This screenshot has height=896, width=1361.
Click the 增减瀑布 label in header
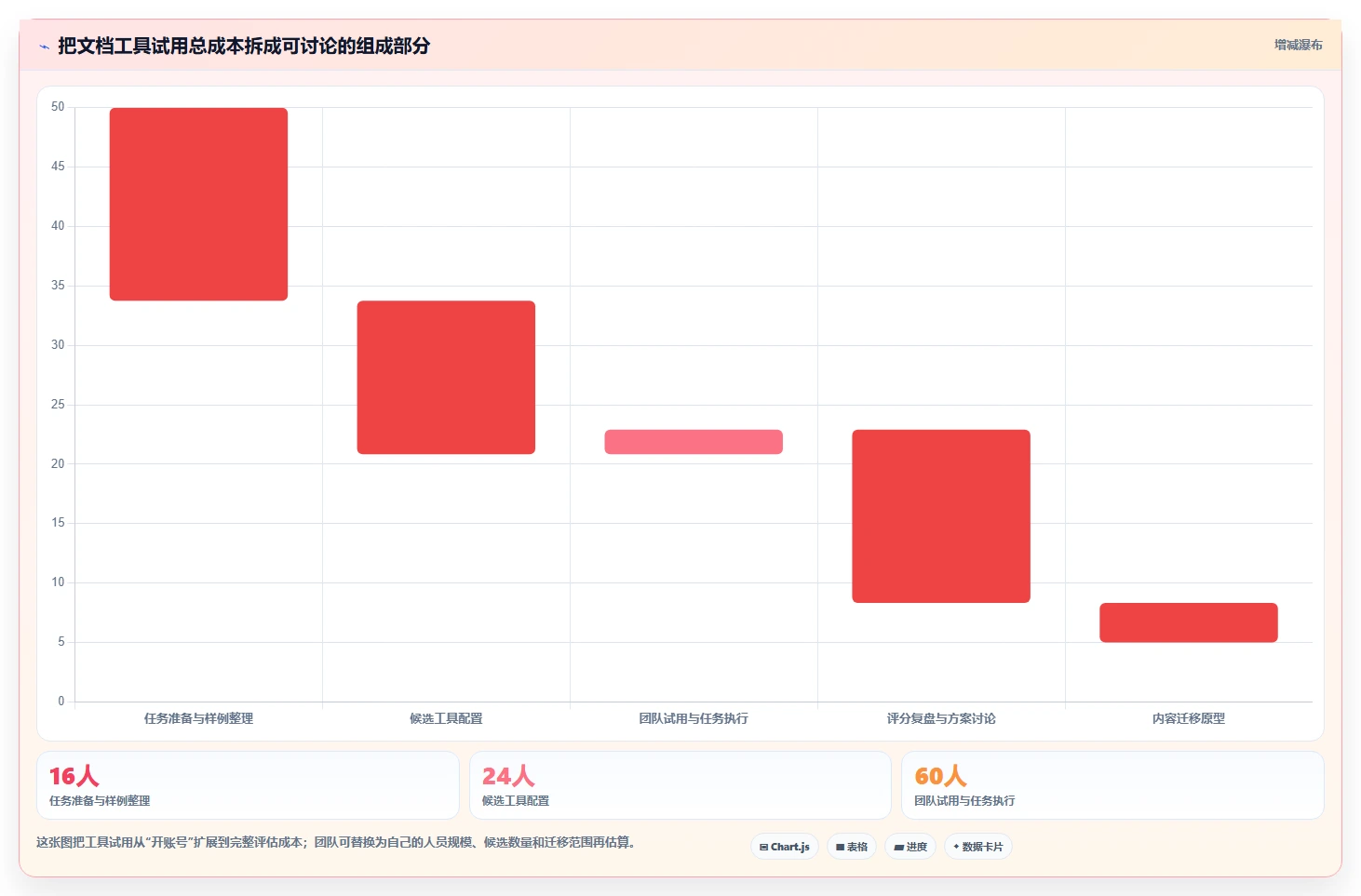1298,45
